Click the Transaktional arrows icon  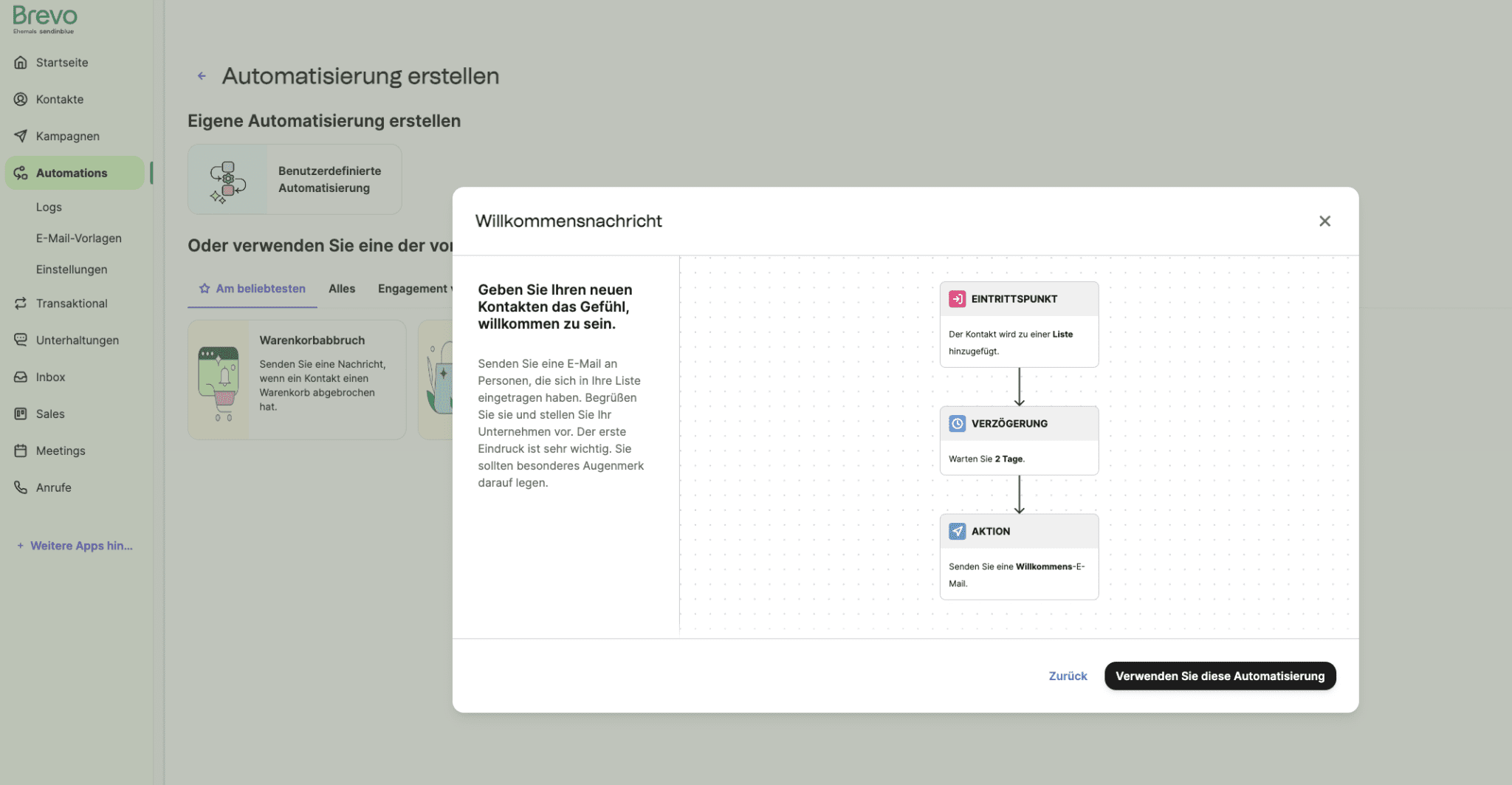[21, 304]
